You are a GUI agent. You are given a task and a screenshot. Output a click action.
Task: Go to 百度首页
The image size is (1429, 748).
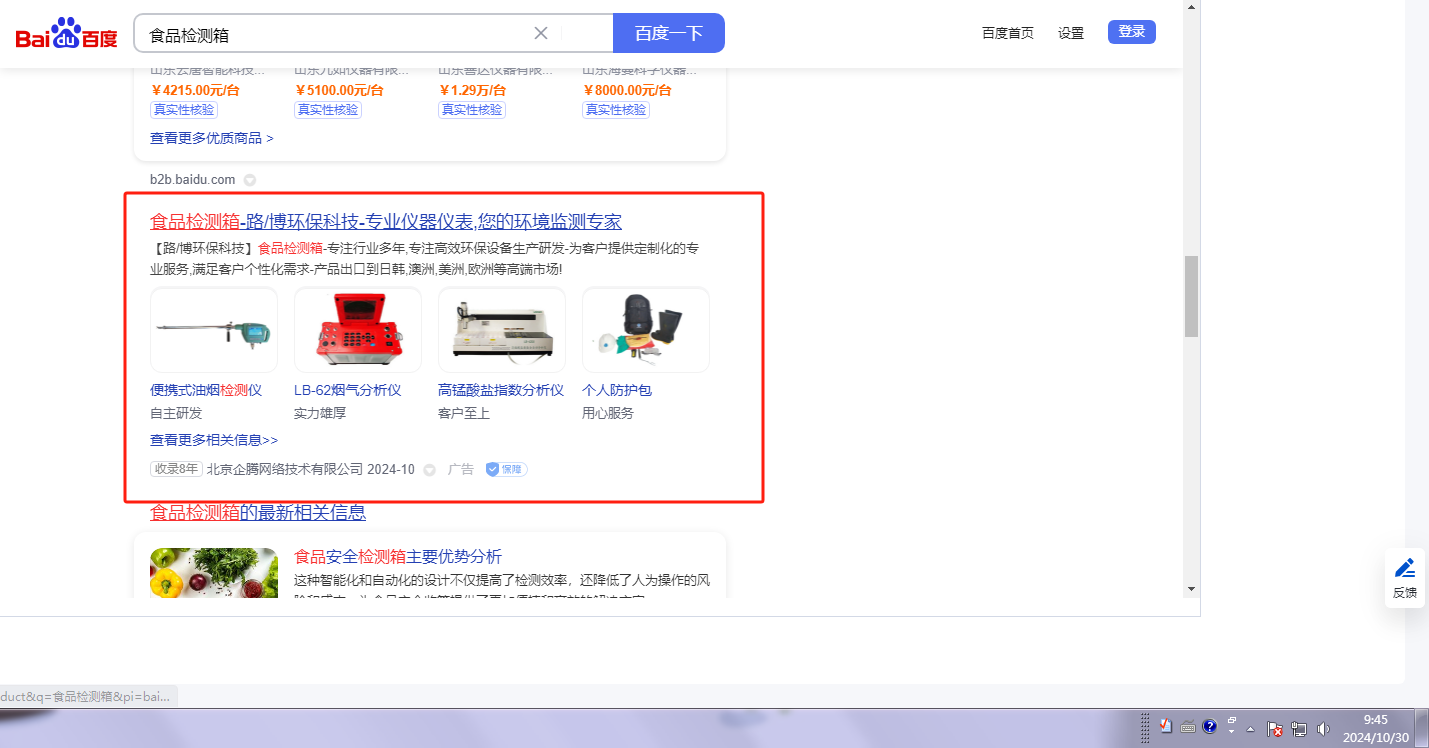pos(1008,33)
